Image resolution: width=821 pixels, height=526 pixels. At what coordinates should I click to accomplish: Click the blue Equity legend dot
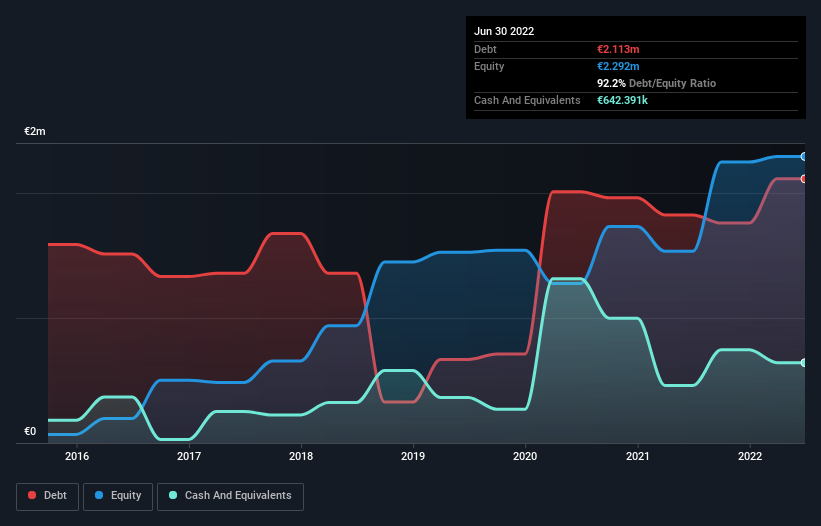tap(99, 495)
